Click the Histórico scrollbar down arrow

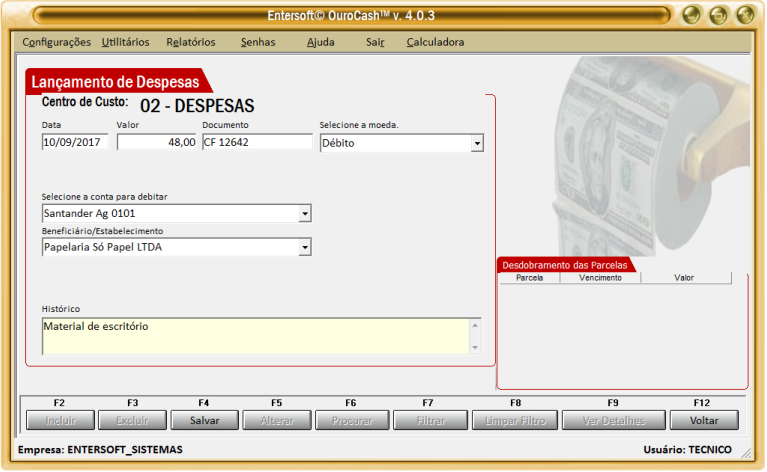[x=475, y=348]
